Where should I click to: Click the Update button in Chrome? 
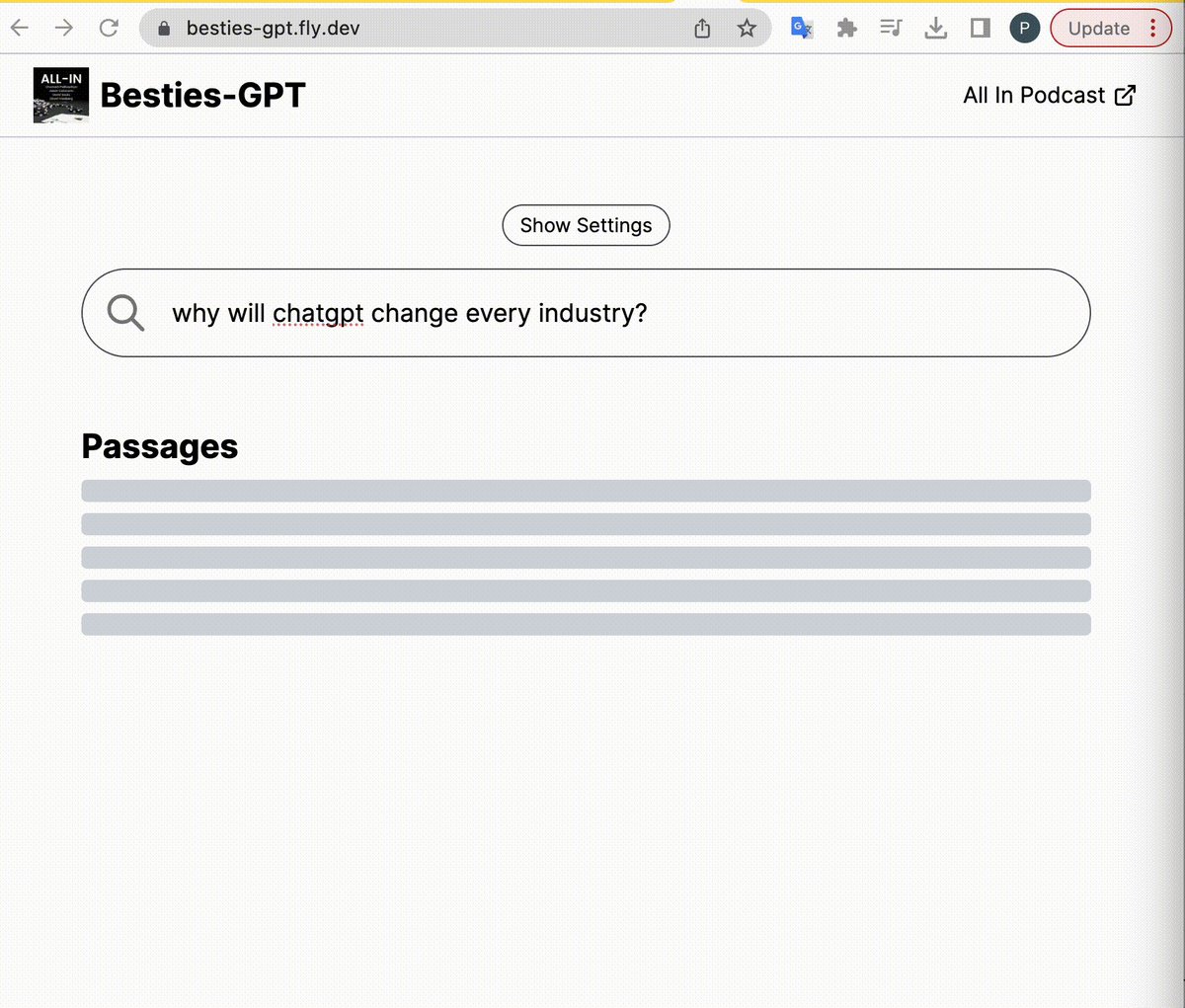click(1098, 28)
